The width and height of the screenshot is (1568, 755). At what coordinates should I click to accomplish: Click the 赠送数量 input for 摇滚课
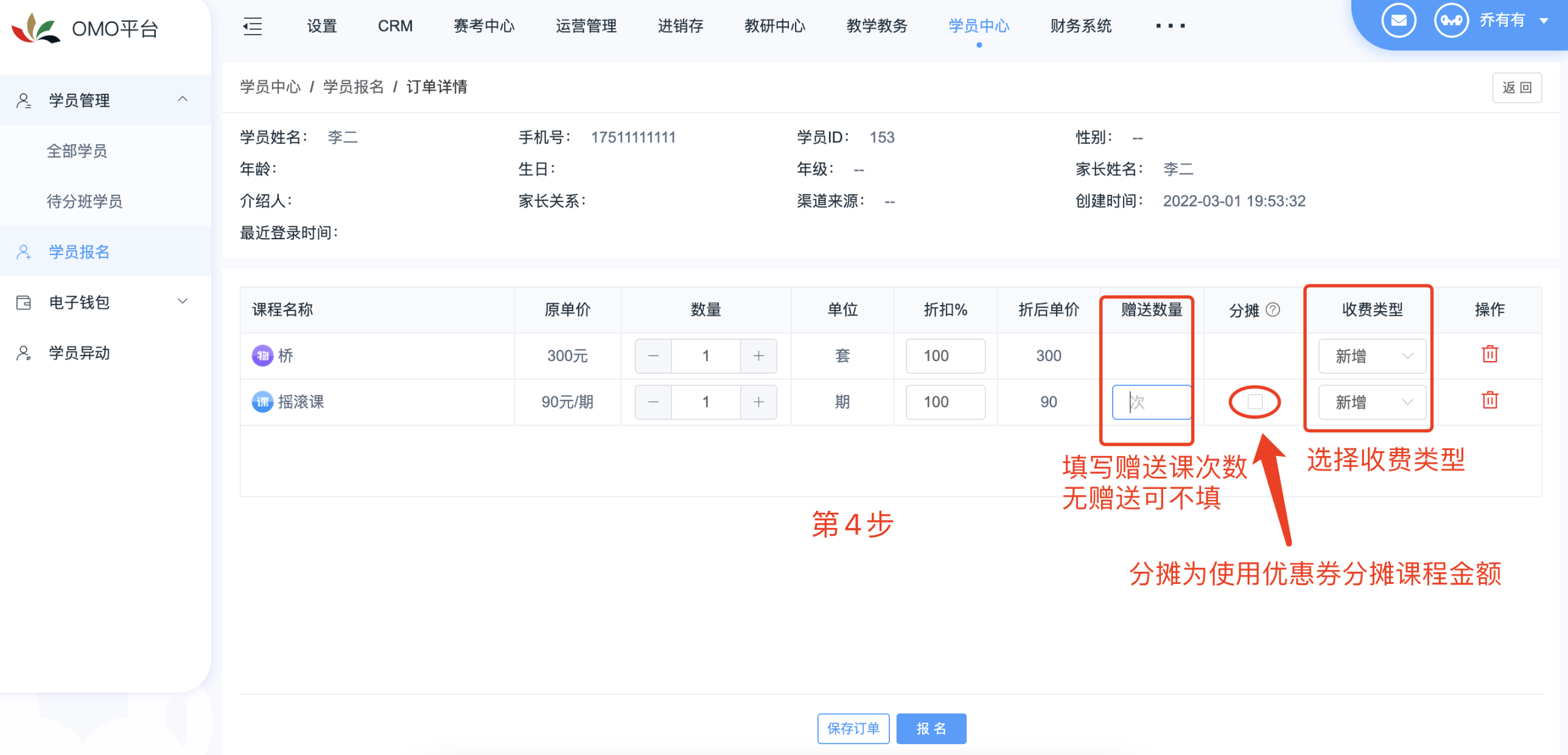[1151, 402]
